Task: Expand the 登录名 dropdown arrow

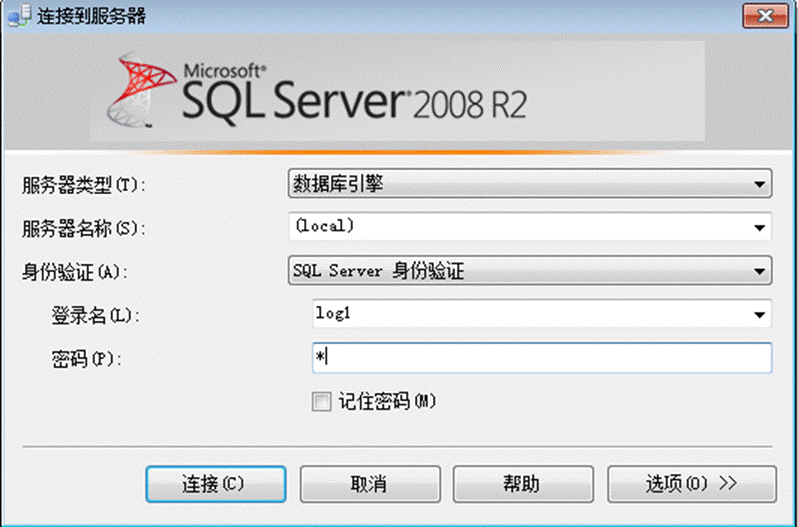Action: (x=759, y=314)
